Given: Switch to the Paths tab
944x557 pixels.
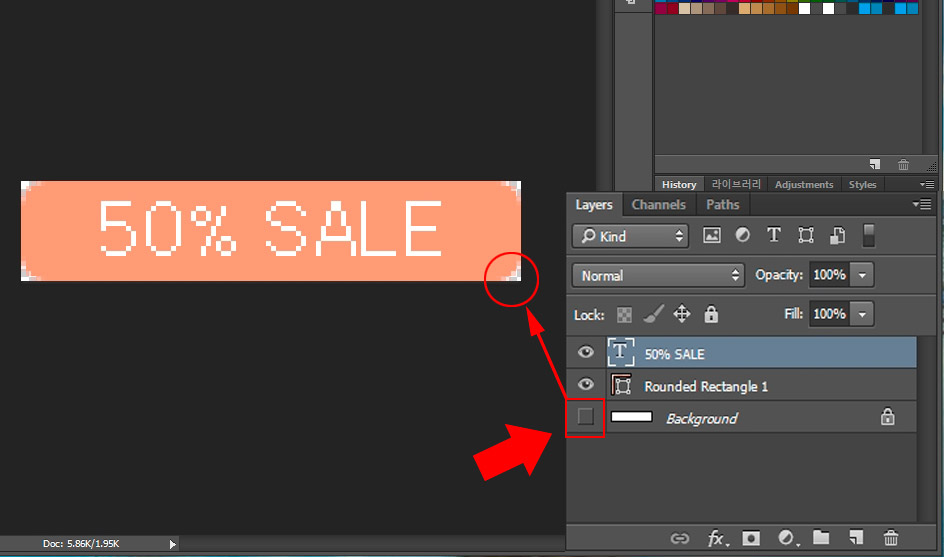Looking at the screenshot, I should tap(722, 205).
